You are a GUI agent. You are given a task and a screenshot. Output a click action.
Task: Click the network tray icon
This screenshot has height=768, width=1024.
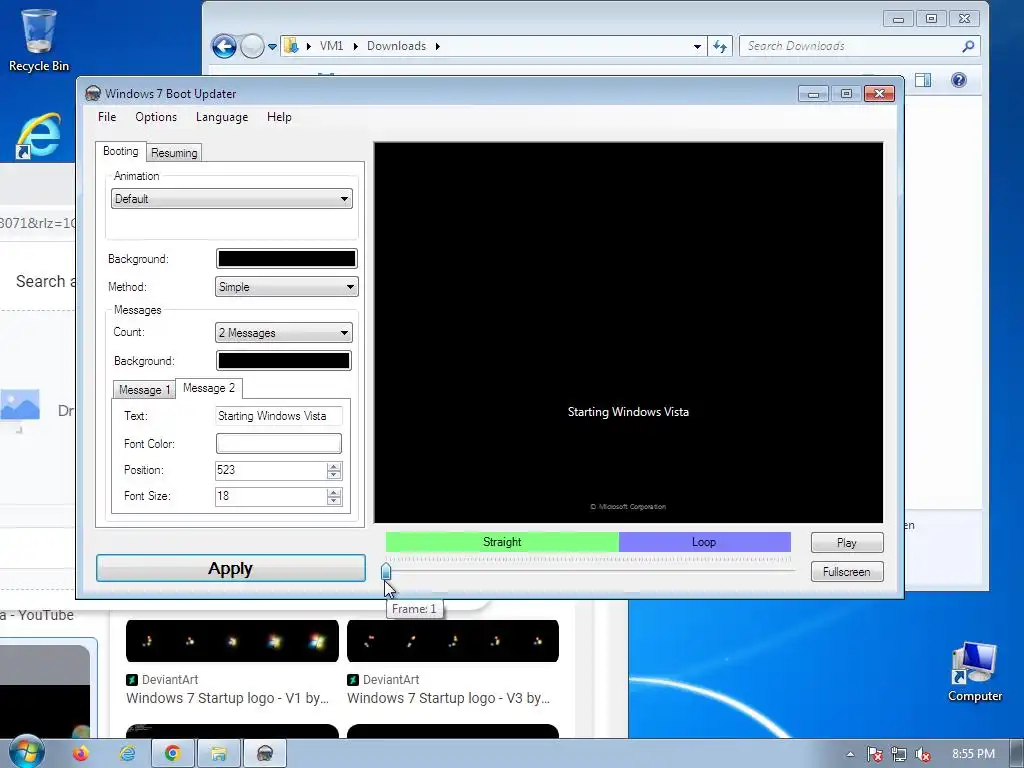[899, 754]
